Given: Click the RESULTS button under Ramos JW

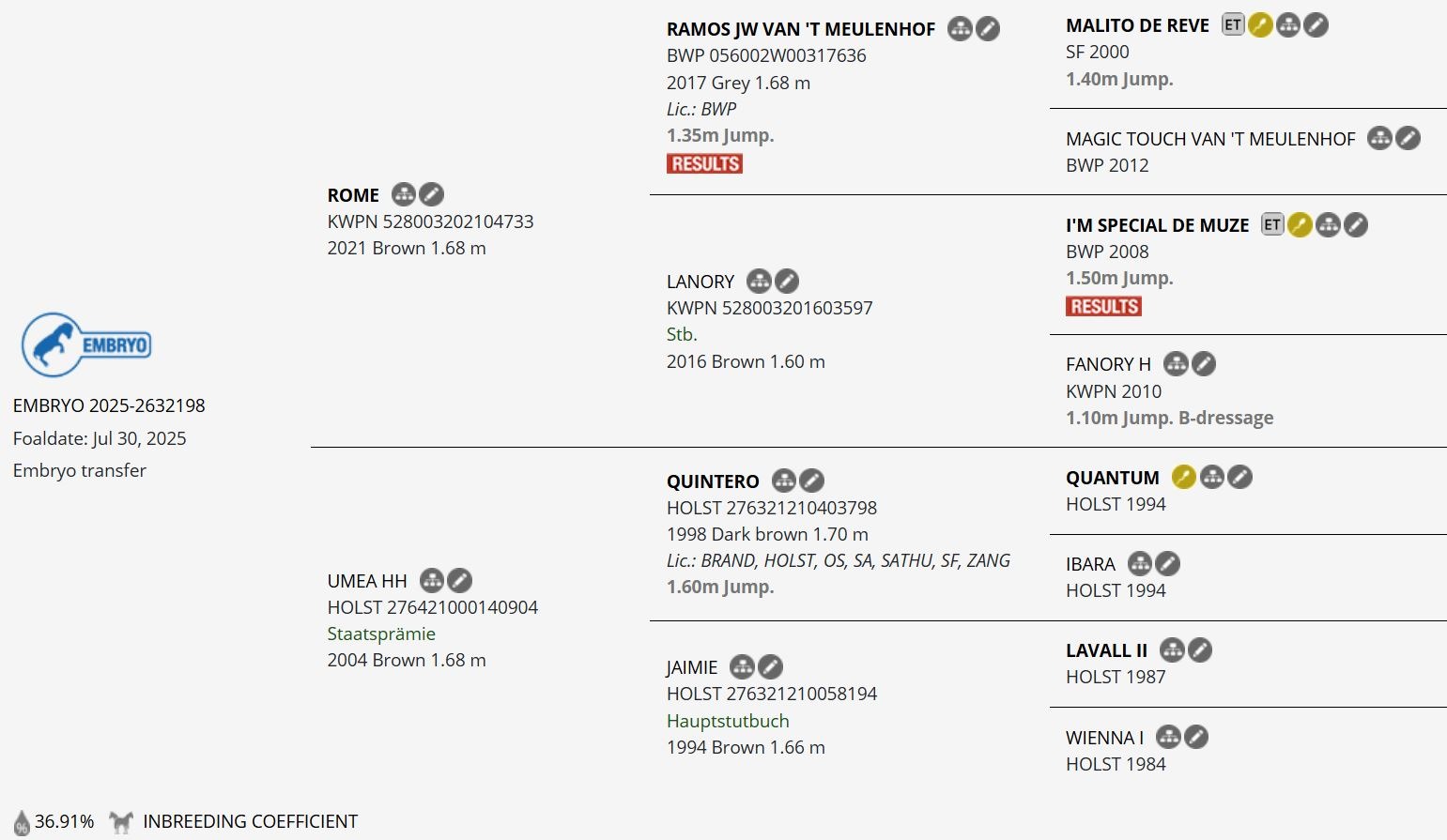Looking at the screenshot, I should (704, 163).
